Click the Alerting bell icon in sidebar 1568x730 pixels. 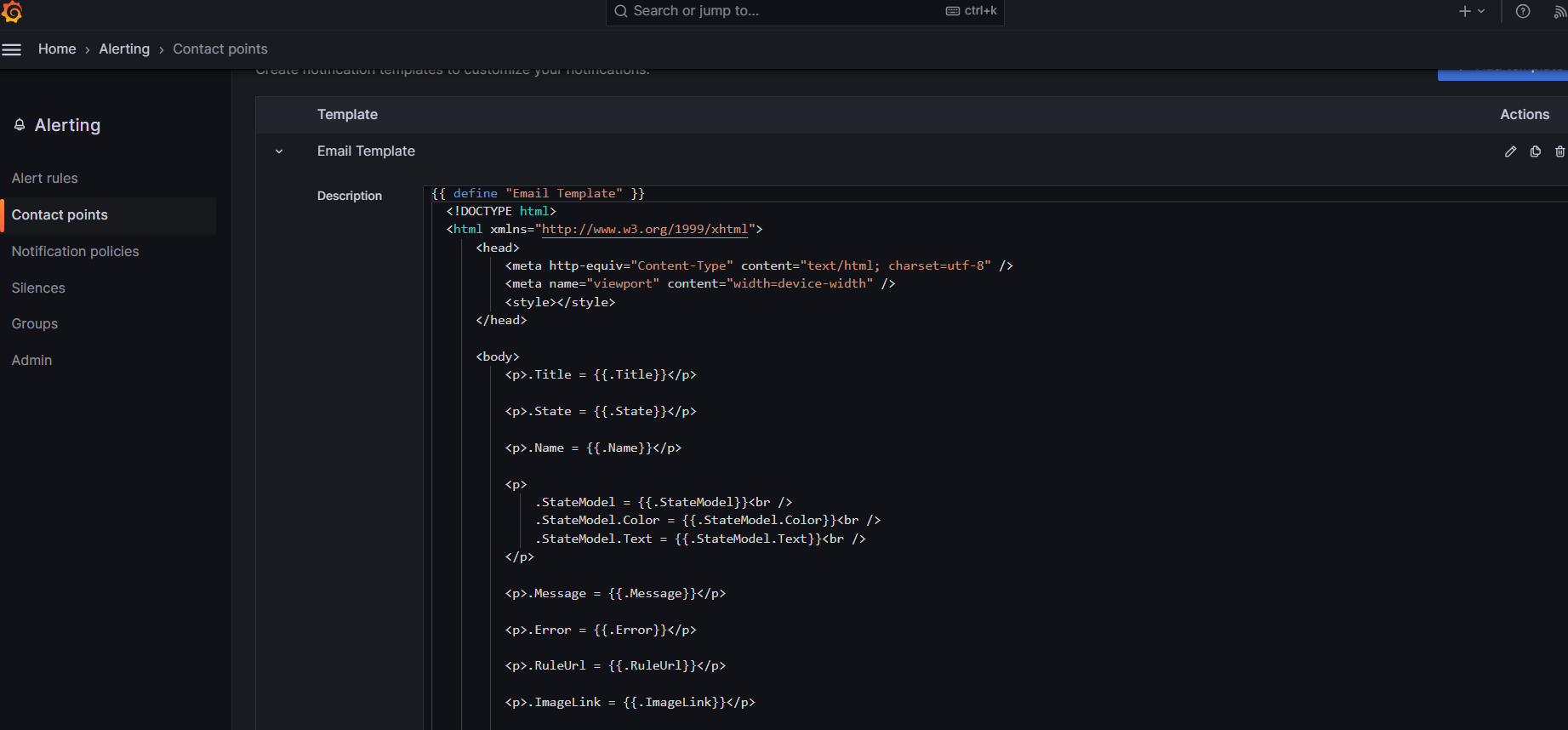(x=20, y=125)
